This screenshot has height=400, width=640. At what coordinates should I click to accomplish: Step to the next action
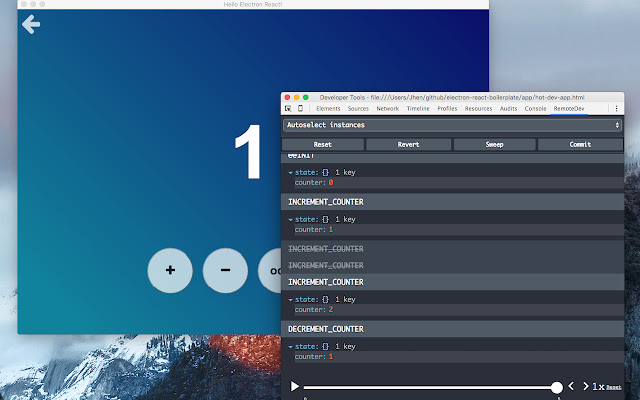coord(585,386)
